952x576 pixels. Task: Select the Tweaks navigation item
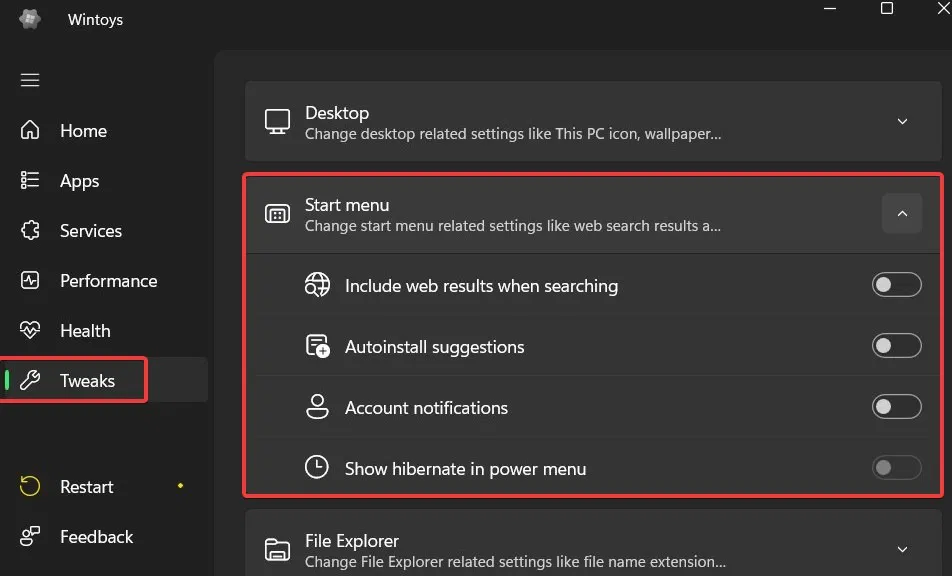(x=87, y=381)
